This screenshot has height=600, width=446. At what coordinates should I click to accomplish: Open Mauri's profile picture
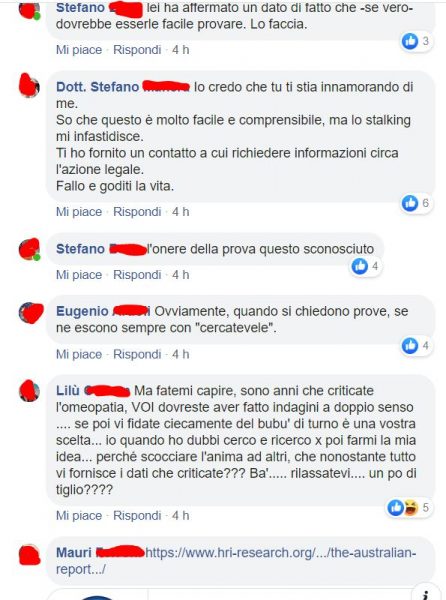[29, 555]
